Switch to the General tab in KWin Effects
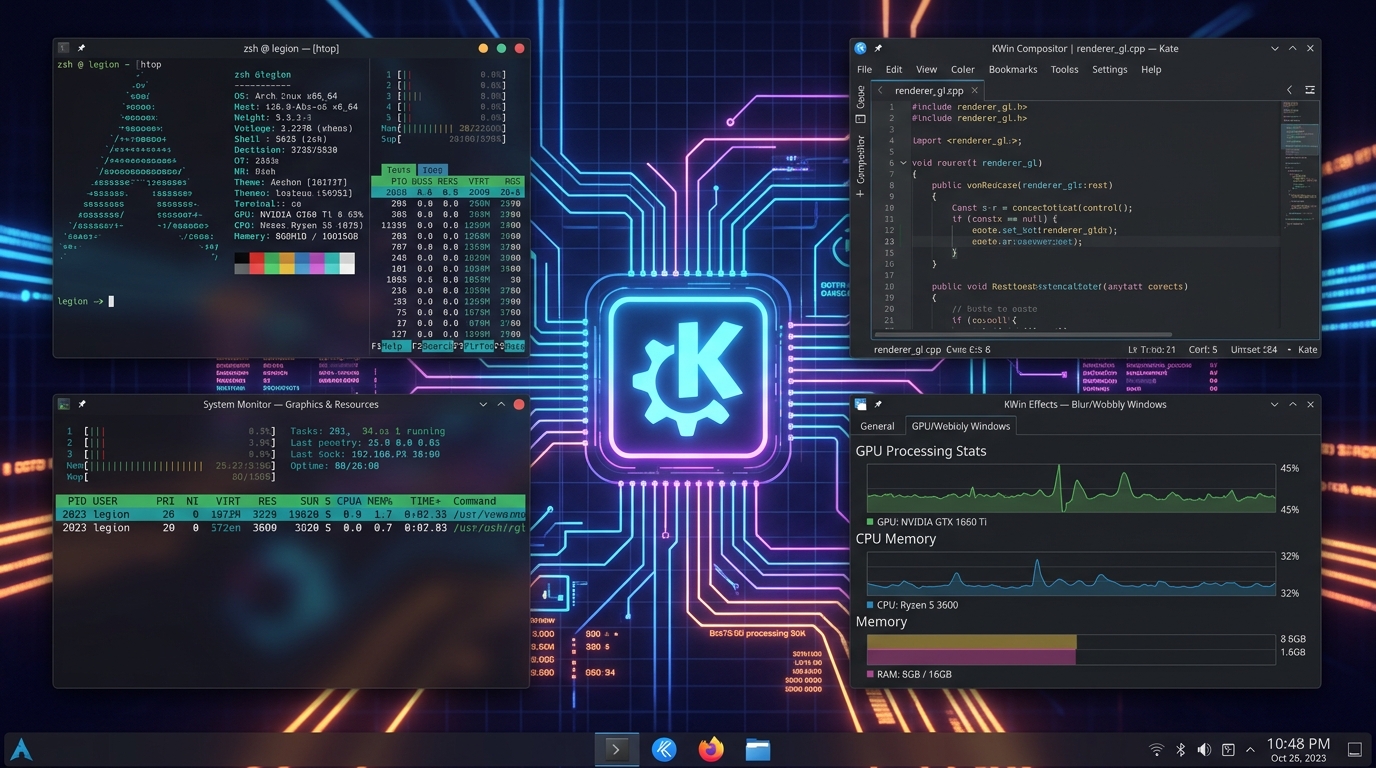 click(877, 426)
